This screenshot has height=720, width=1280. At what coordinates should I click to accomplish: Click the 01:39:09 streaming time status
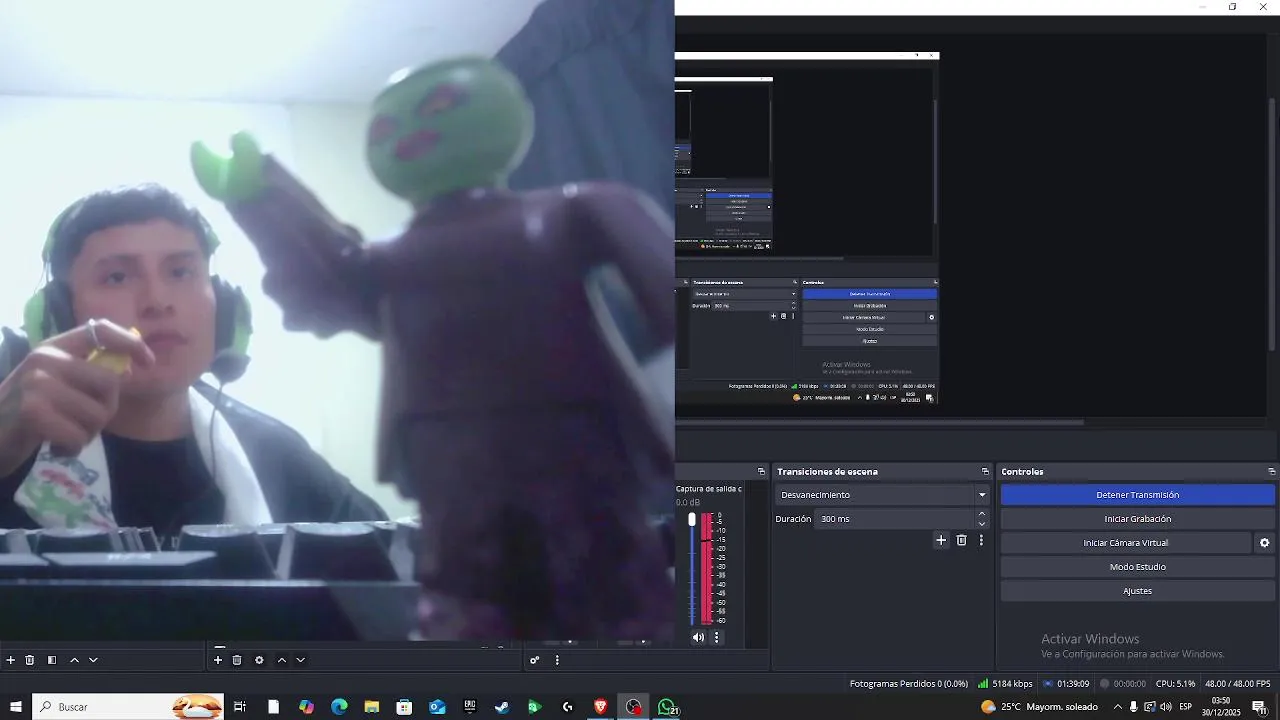(x=1066, y=684)
